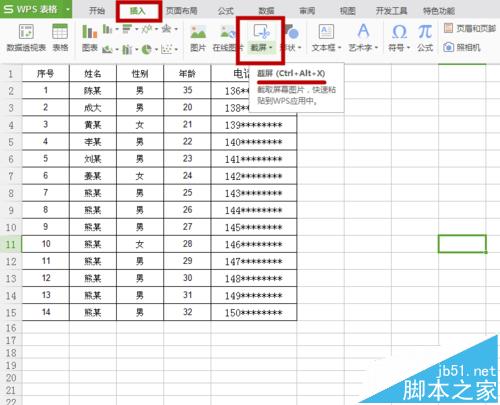Expand the bar chart dropdown arrow
The width and height of the screenshot is (500, 405).
(x=137, y=30)
